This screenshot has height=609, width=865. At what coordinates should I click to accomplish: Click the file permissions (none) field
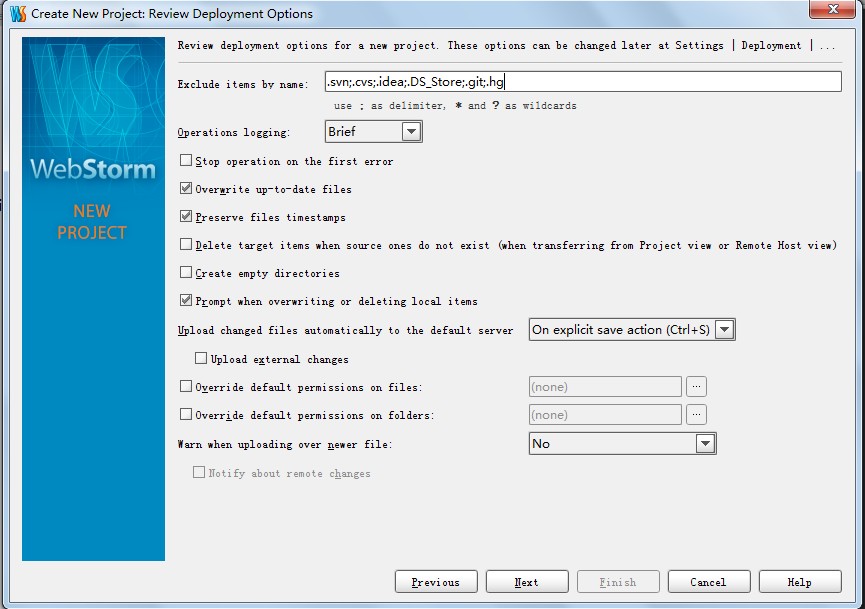[605, 387]
